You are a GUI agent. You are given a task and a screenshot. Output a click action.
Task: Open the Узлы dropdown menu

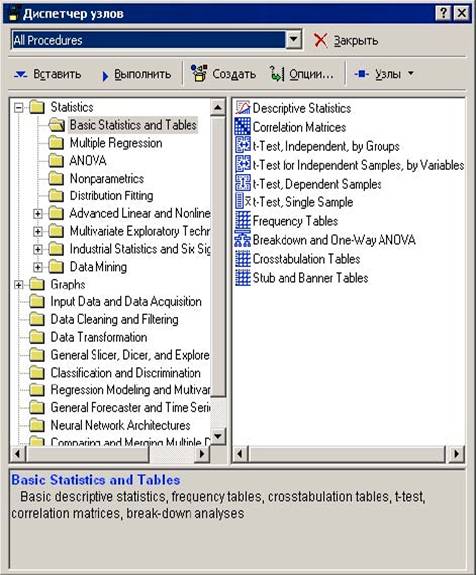click(384, 74)
